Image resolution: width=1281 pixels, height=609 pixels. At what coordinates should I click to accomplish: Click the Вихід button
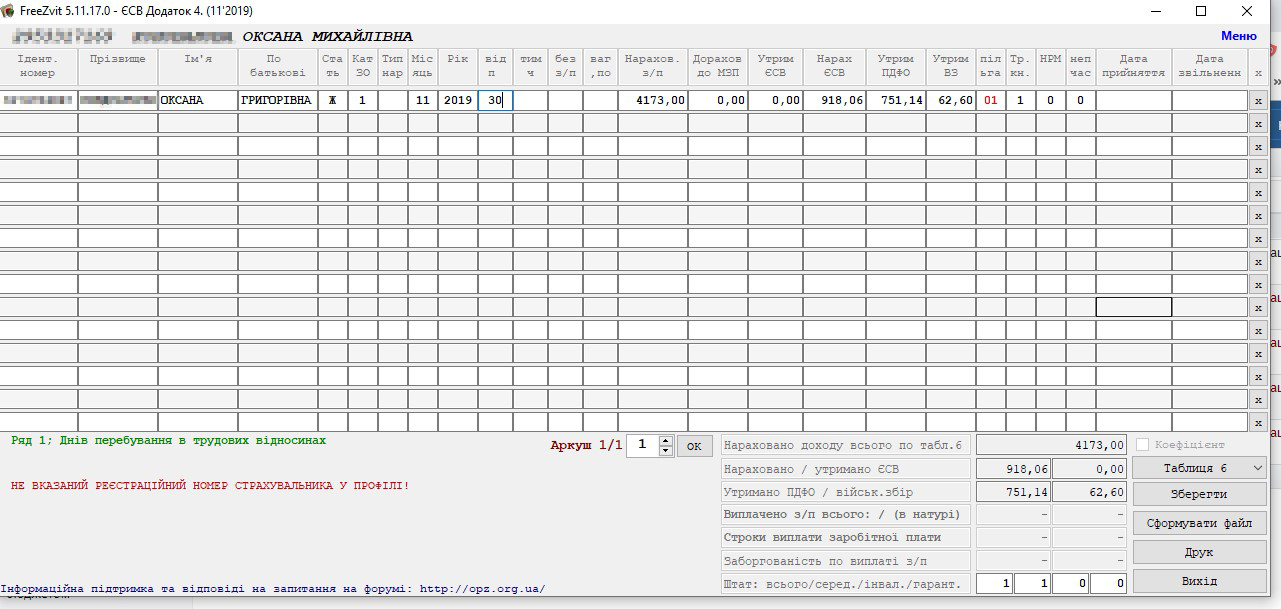coord(1199,581)
